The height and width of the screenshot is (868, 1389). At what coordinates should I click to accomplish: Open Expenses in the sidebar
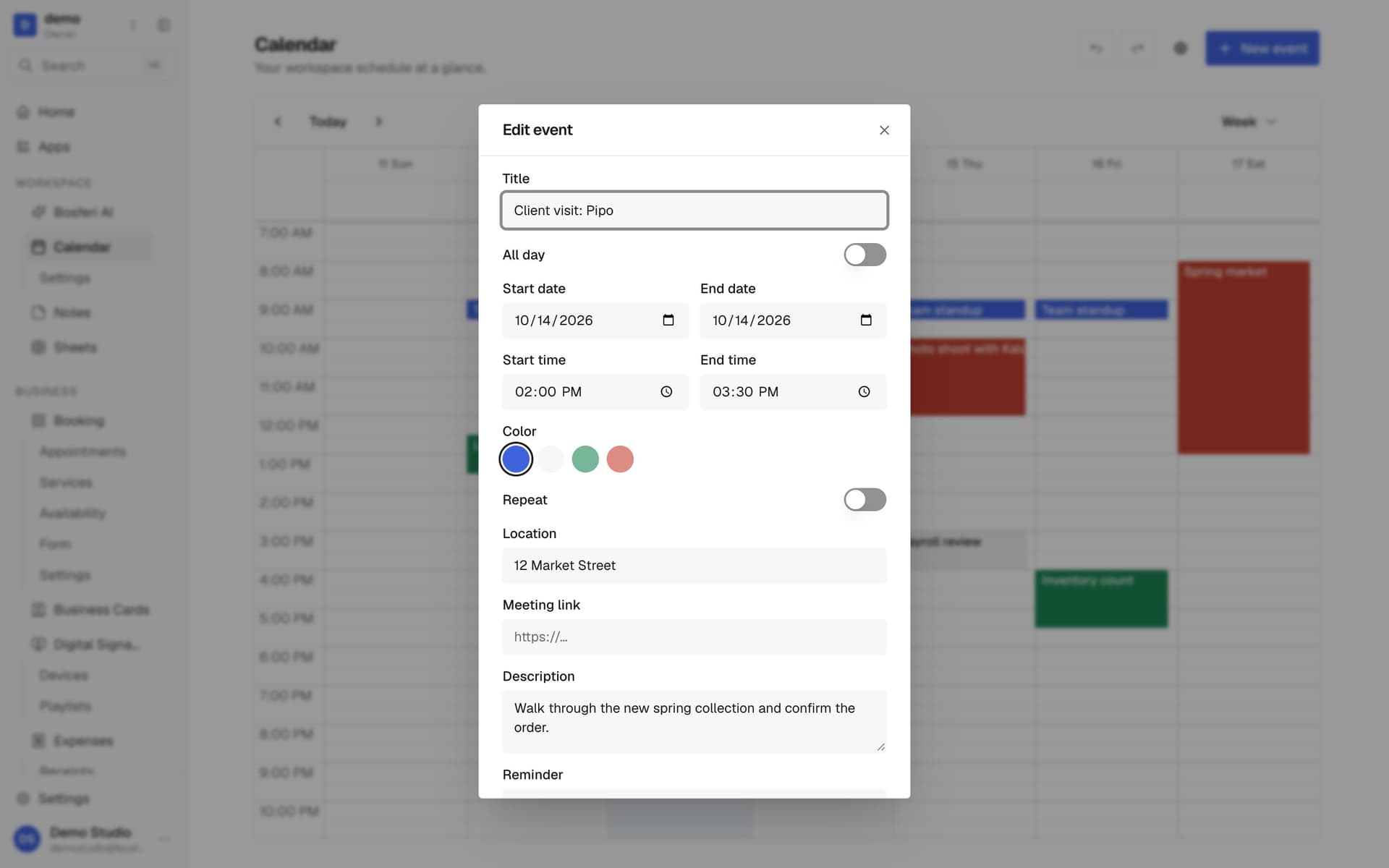(x=72, y=741)
